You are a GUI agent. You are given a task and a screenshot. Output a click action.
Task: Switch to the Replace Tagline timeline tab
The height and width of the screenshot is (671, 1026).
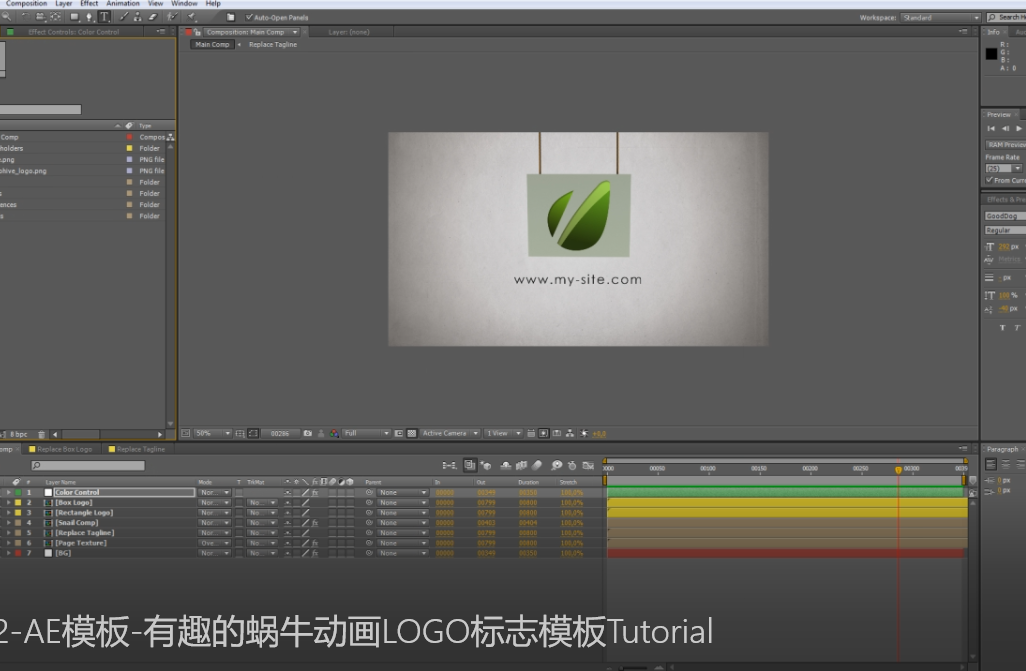click(x=137, y=449)
